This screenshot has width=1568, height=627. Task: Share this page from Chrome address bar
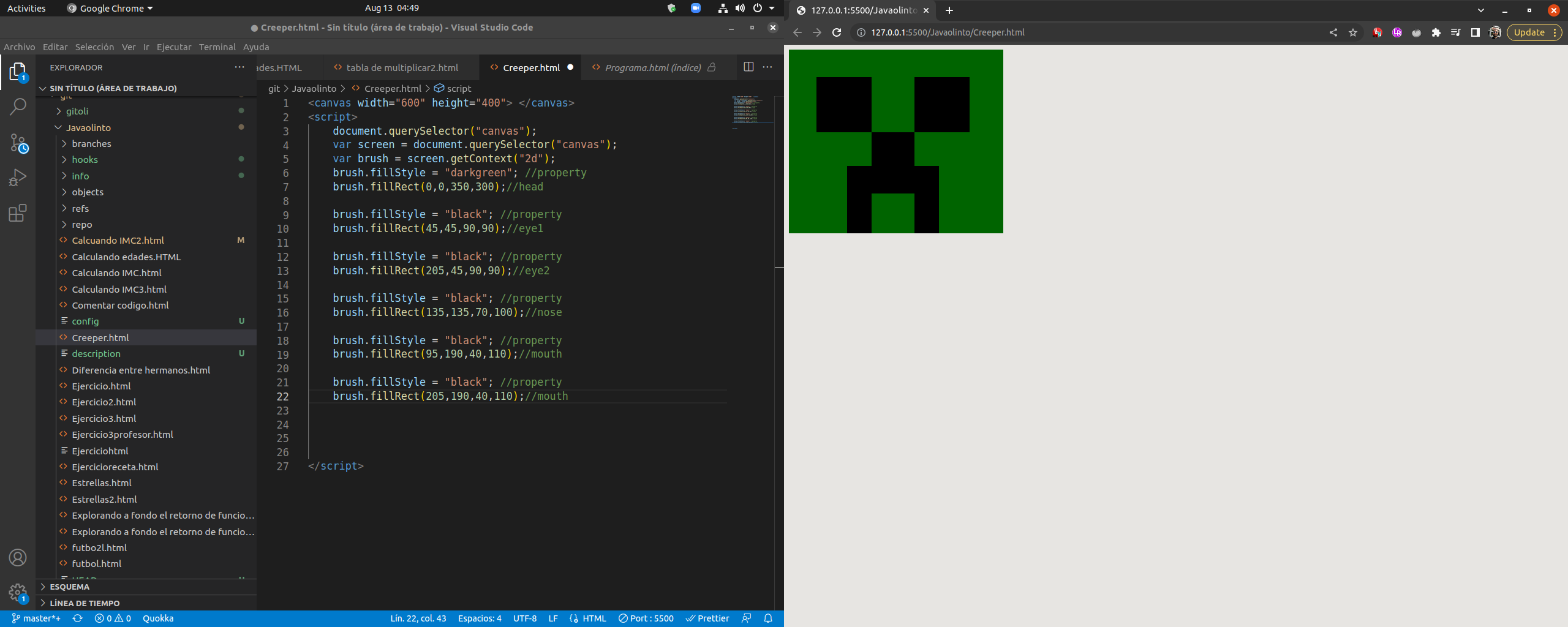click(x=1333, y=32)
